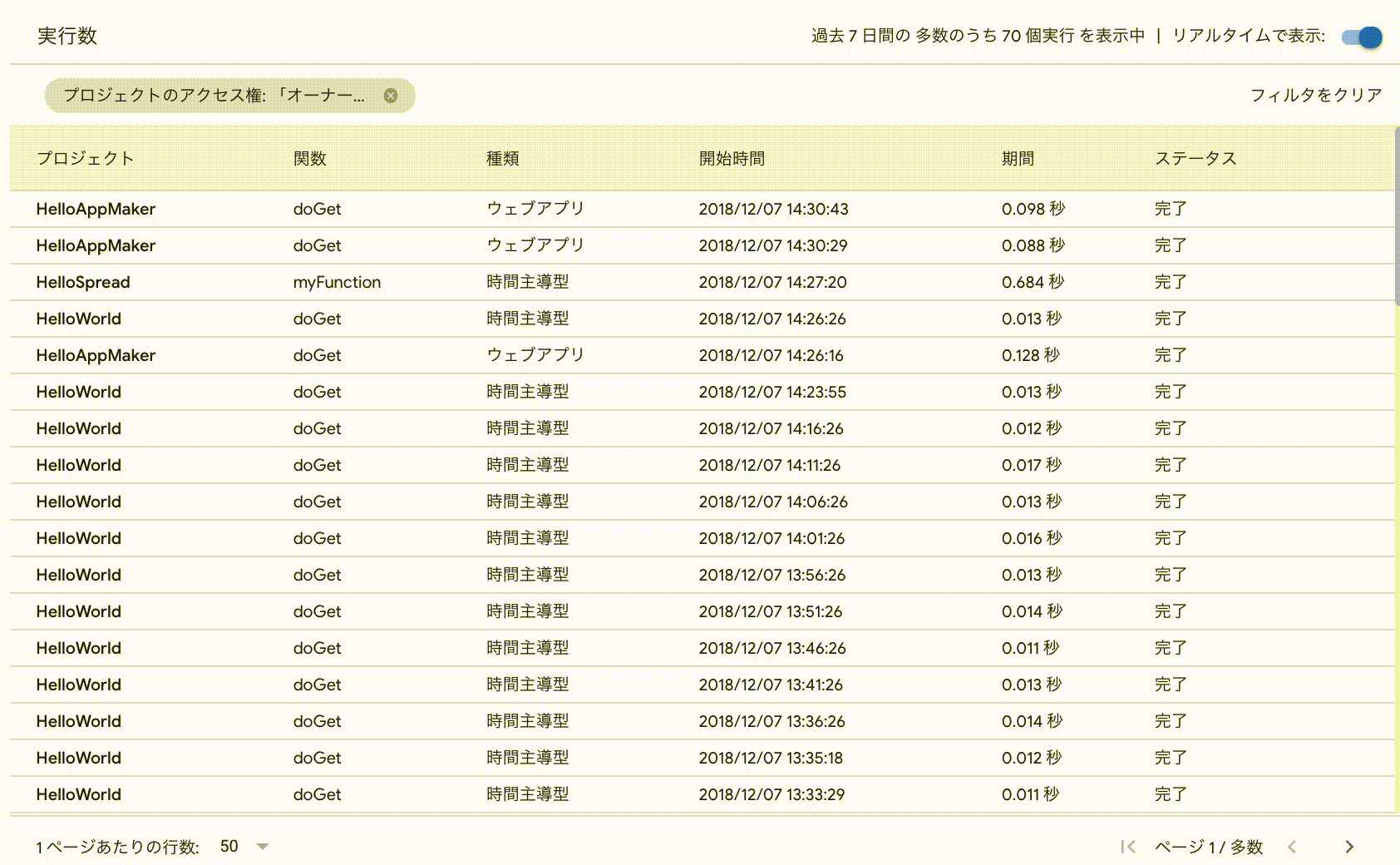Image resolution: width=1400 pixels, height=865 pixels.
Task: Click start time 2018/12/07 13:33:29
Action: click(771, 794)
